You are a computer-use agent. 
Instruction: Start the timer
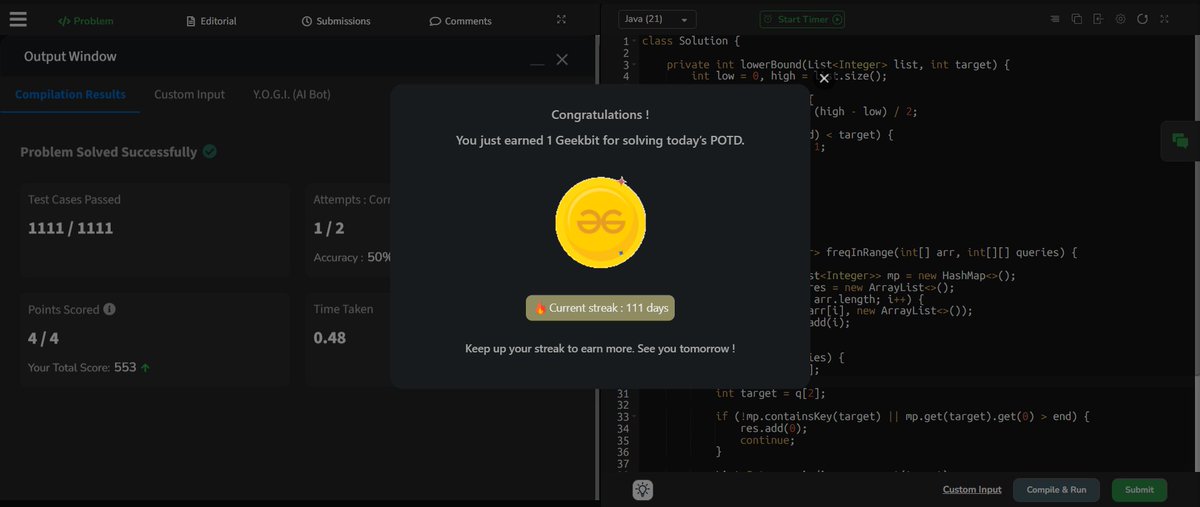(x=802, y=19)
